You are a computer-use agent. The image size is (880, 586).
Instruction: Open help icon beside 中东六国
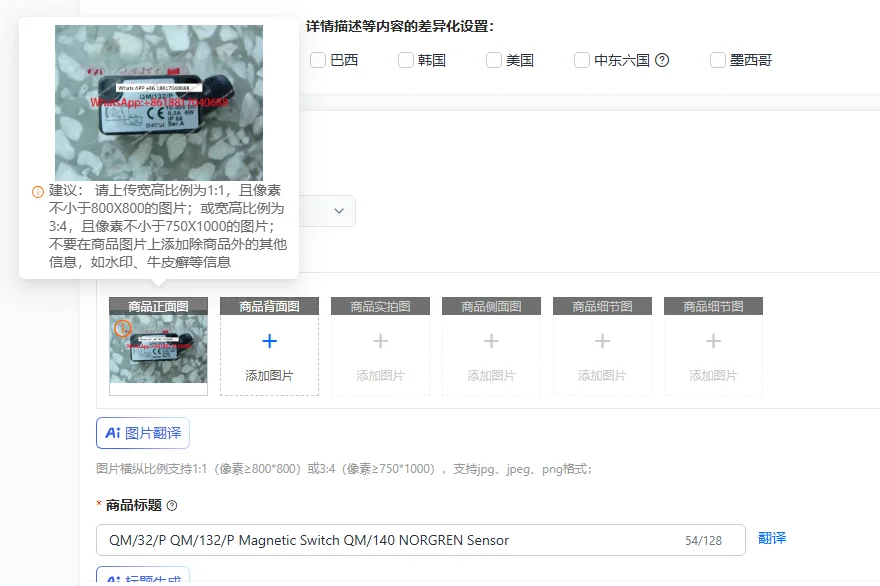pyautogui.click(x=662, y=60)
